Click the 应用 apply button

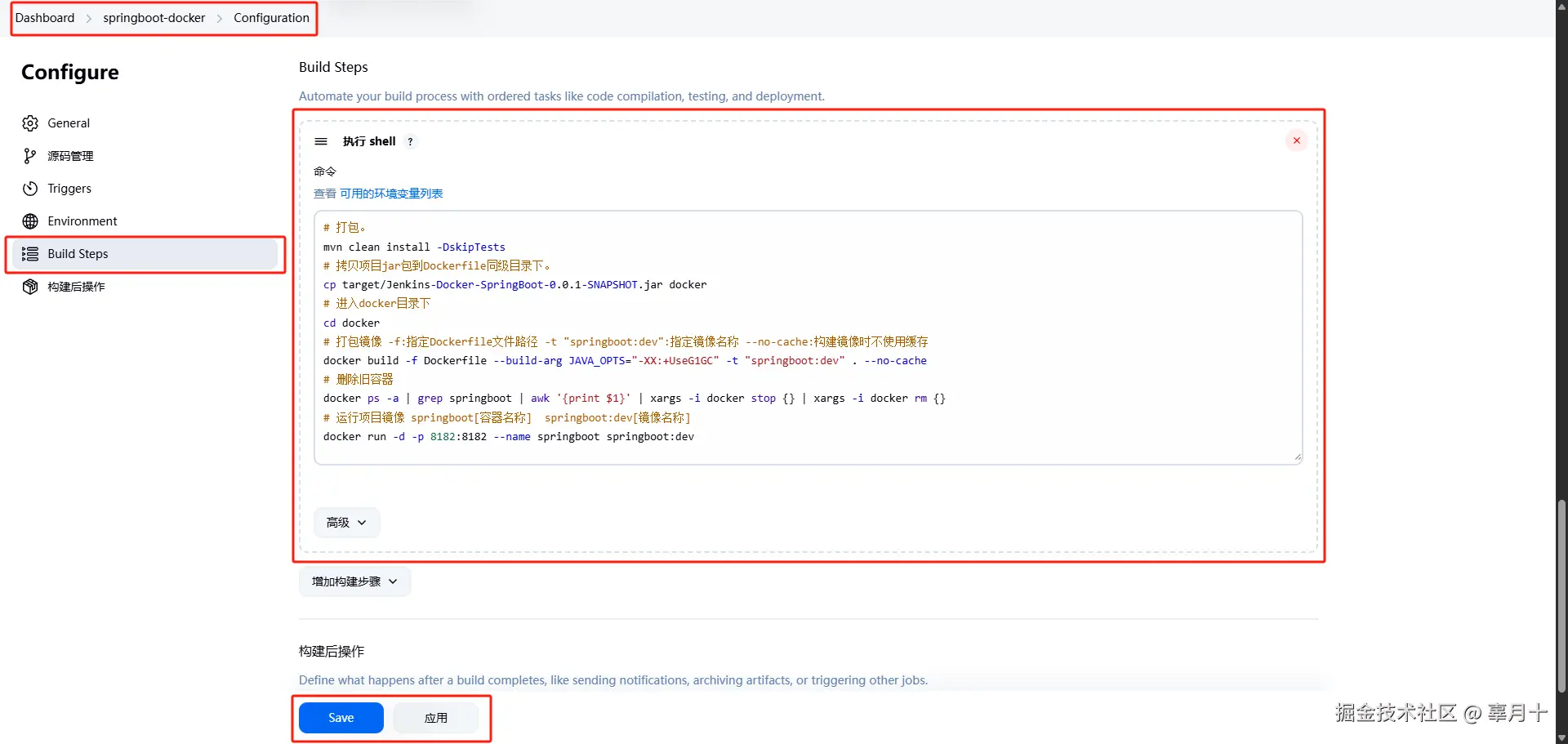tap(436, 718)
